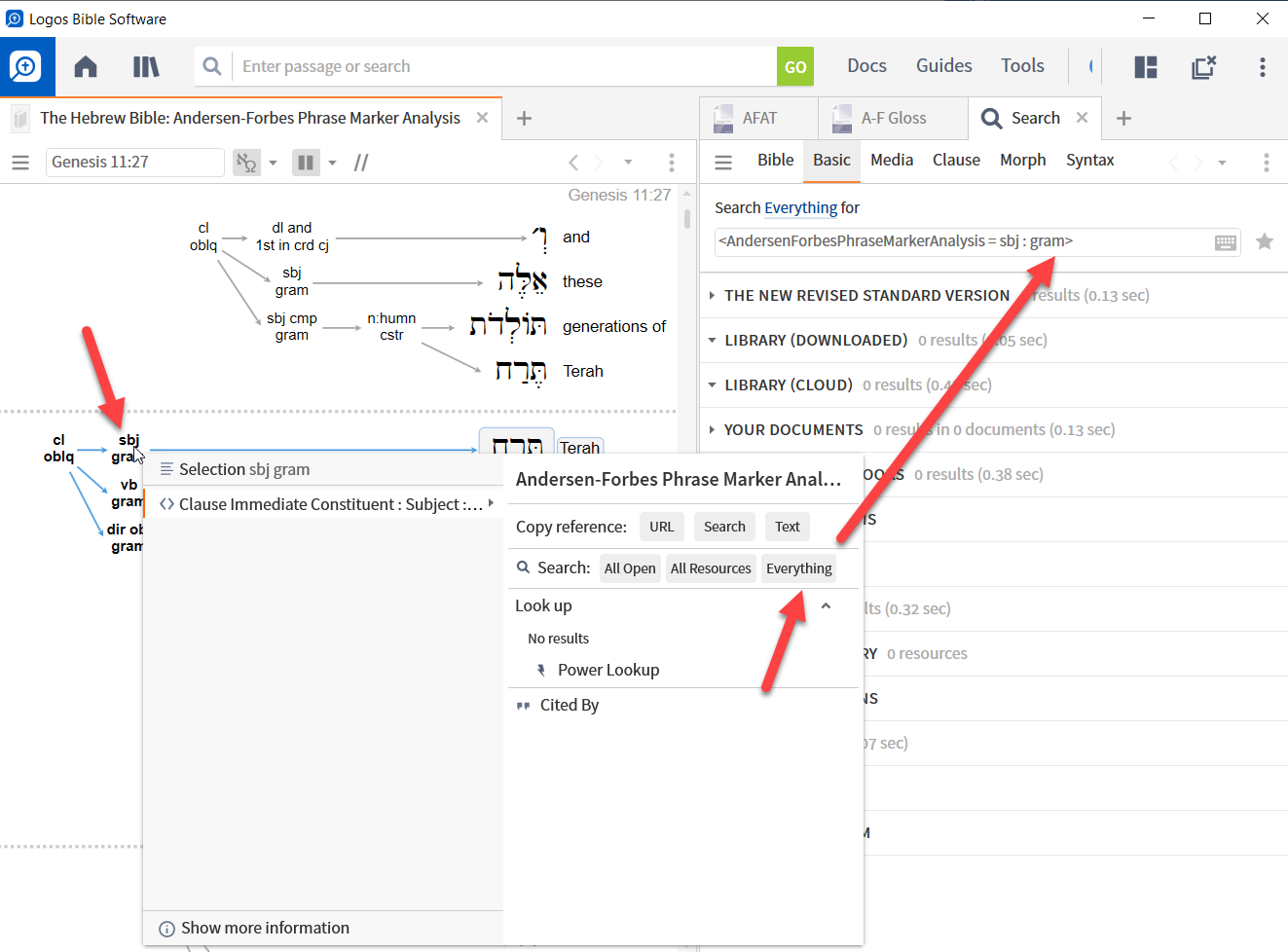The height and width of the screenshot is (952, 1288).
Task: Search in All Open resources
Action: tap(630, 568)
